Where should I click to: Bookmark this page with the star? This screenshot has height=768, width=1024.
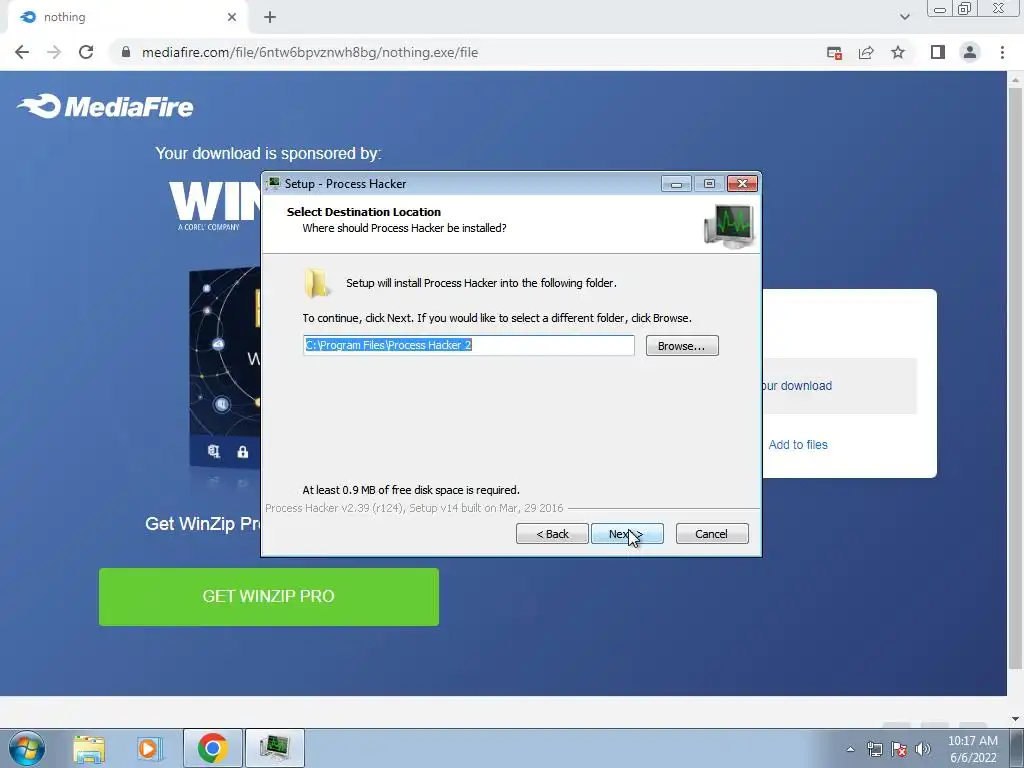tap(898, 52)
